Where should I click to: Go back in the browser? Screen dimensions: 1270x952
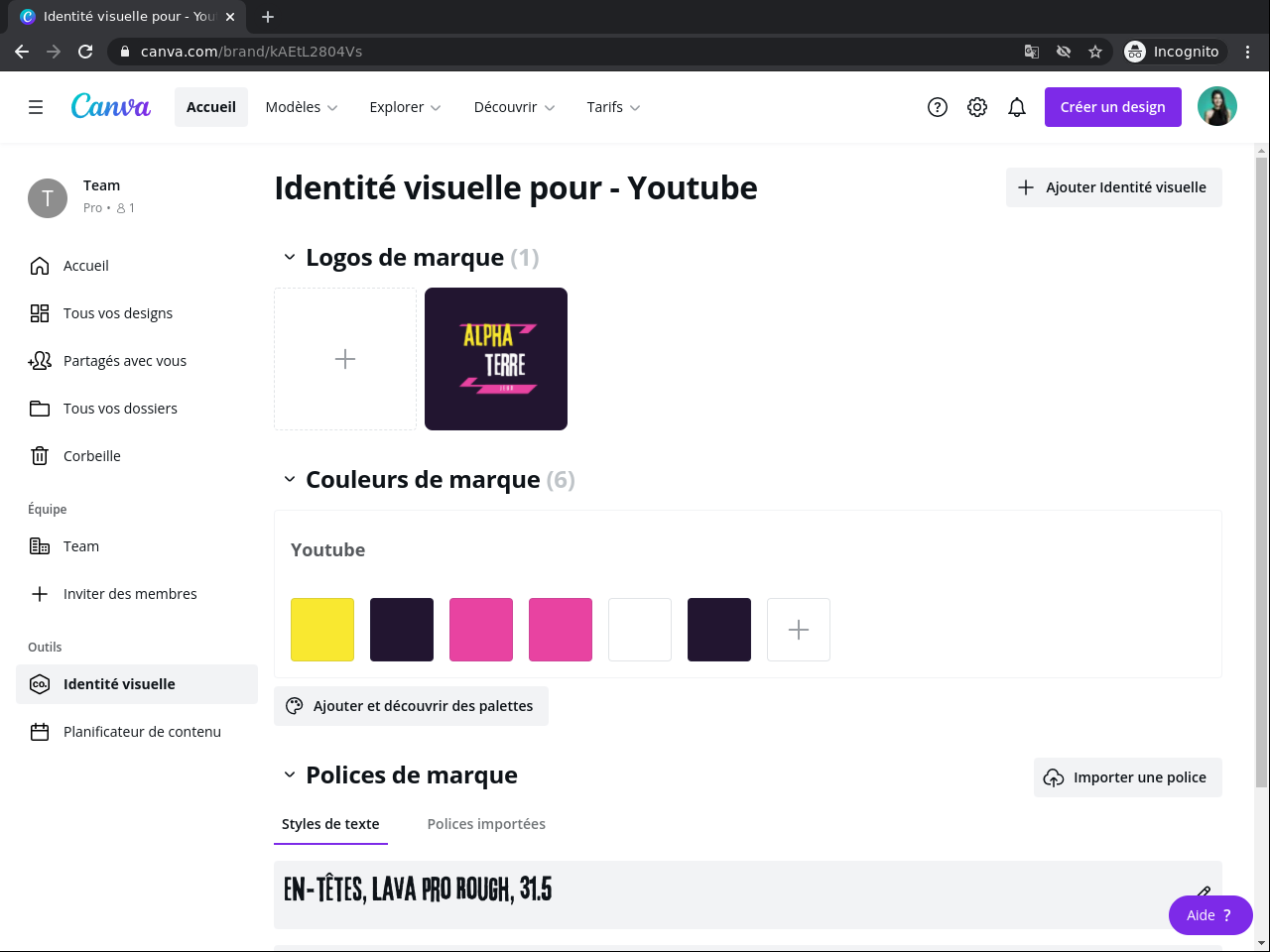click(22, 52)
